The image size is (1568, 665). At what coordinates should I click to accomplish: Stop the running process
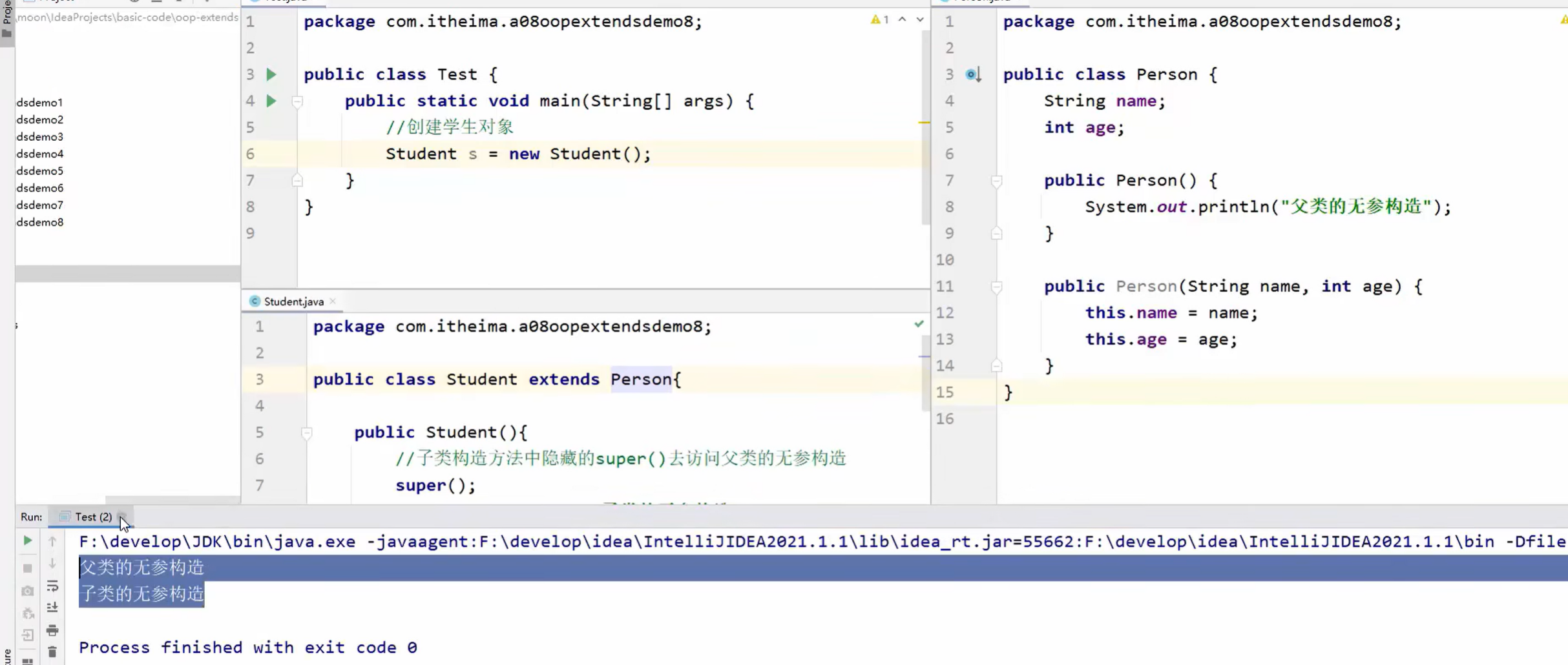[27, 568]
